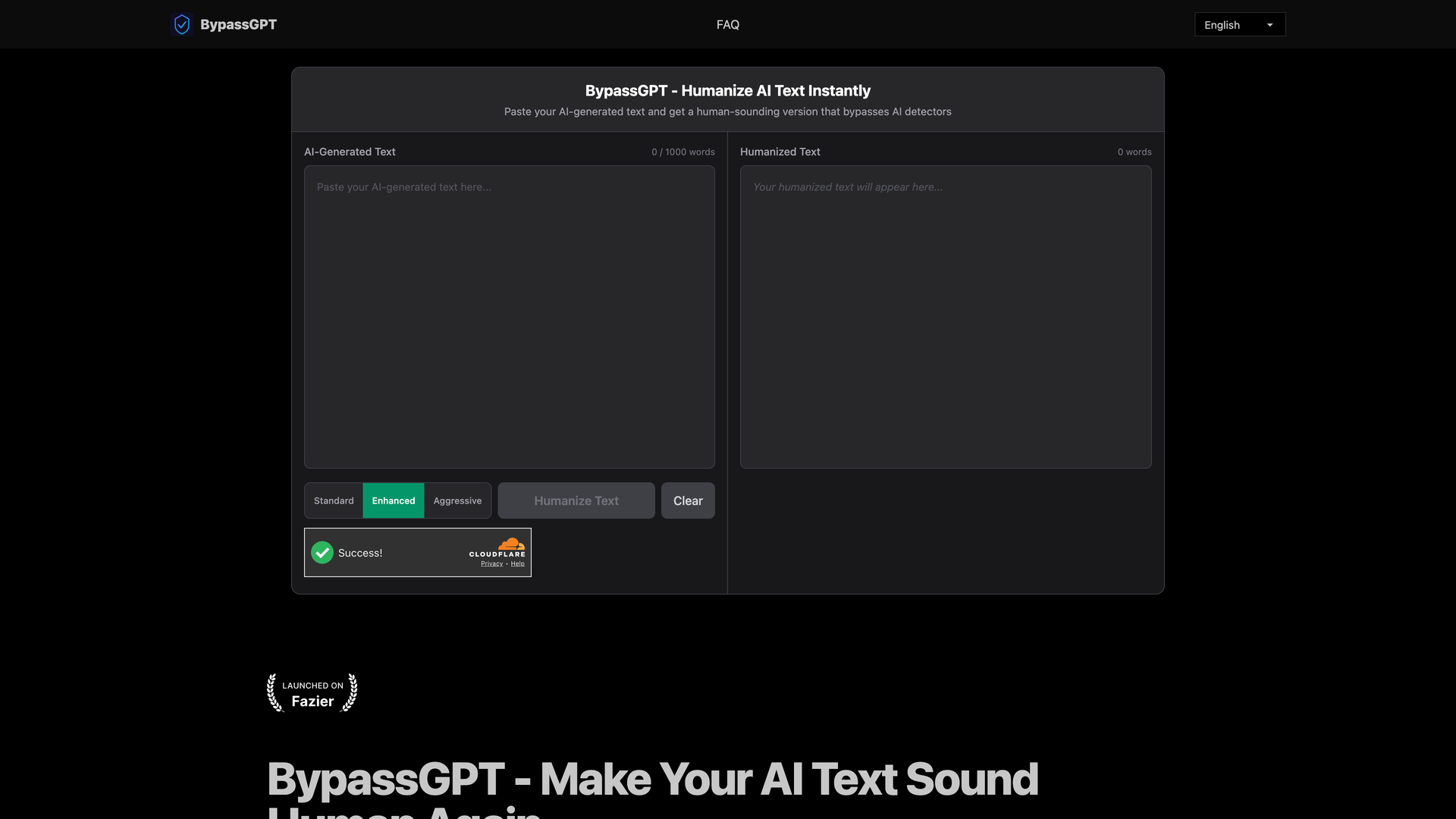The height and width of the screenshot is (819, 1456).
Task: Click into the AI-generated text input area
Action: coord(509,317)
